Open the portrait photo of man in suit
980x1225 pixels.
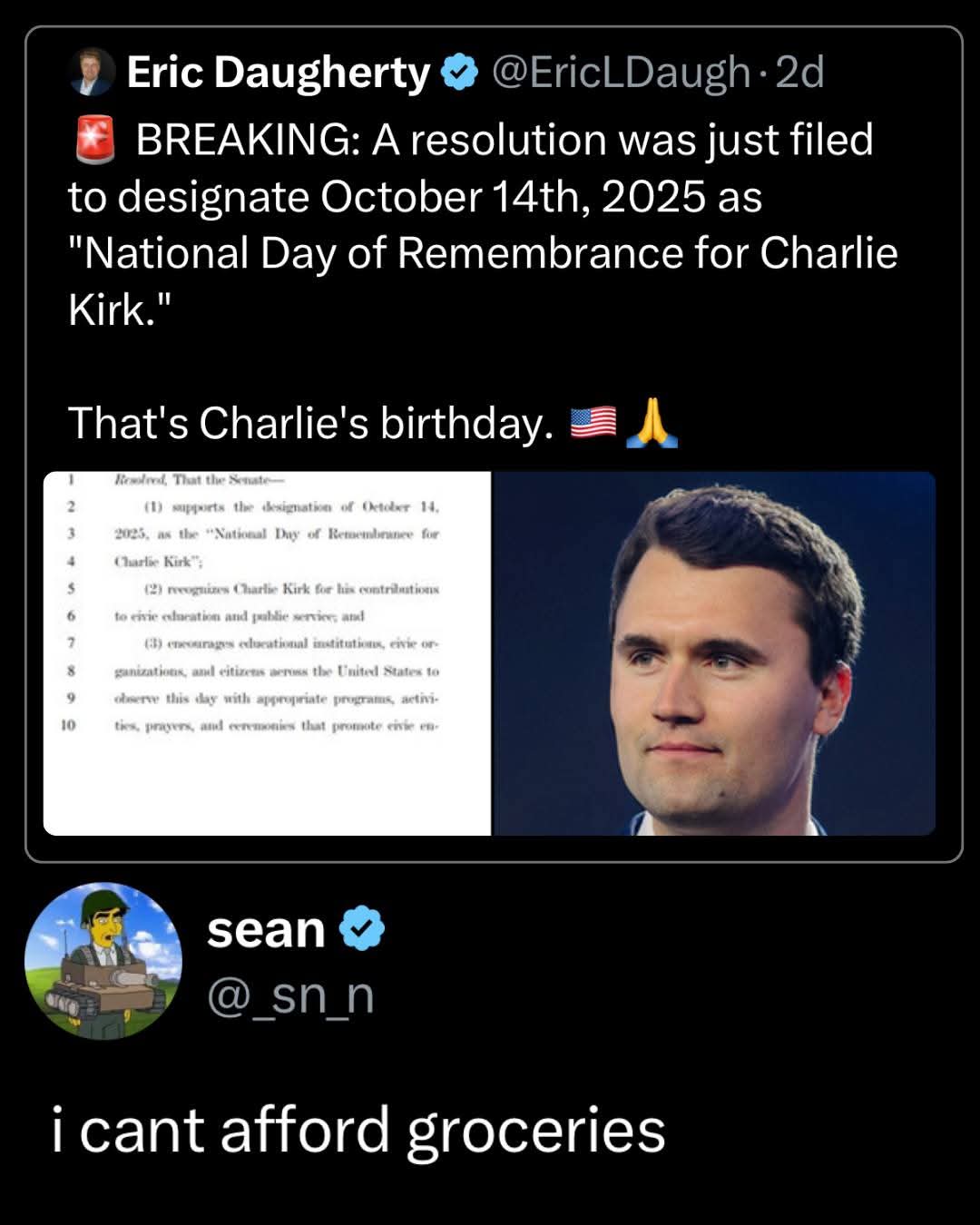(x=714, y=653)
